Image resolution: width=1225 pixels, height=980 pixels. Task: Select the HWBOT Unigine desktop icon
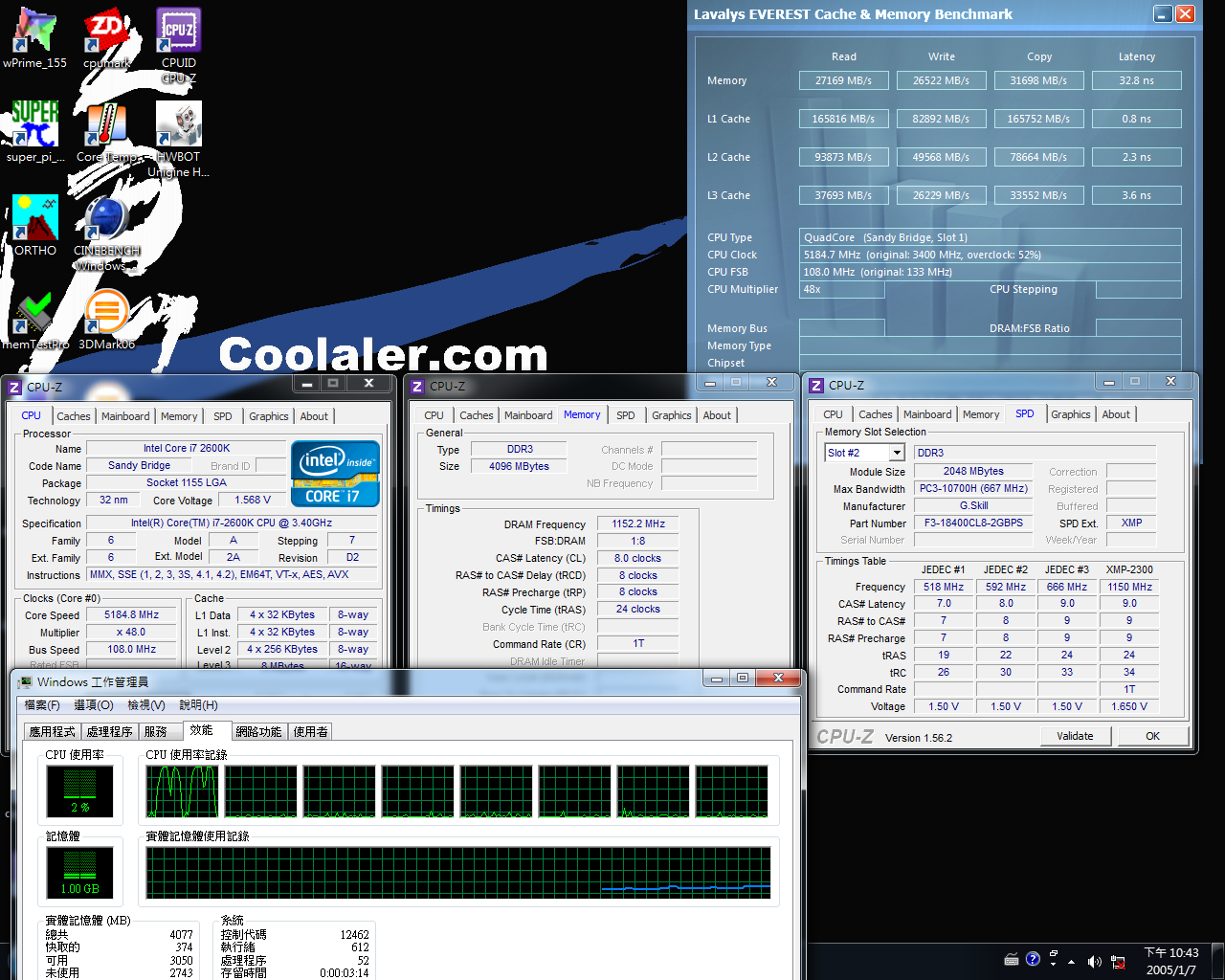(x=179, y=140)
